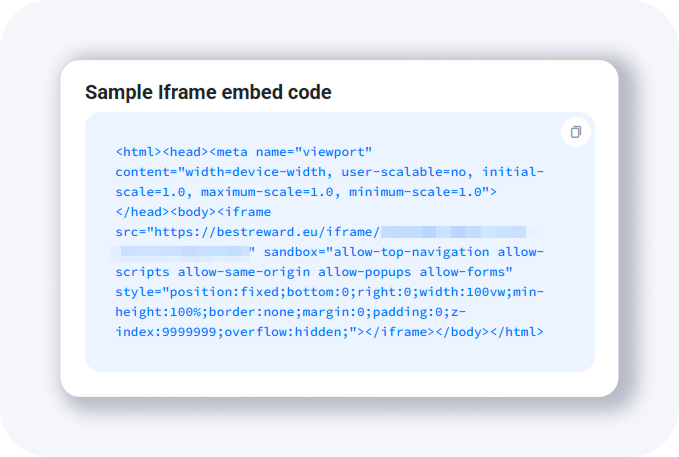679x457 pixels.
Task: Click the bestreward.eu iframe URL
Action: click(x=263, y=231)
